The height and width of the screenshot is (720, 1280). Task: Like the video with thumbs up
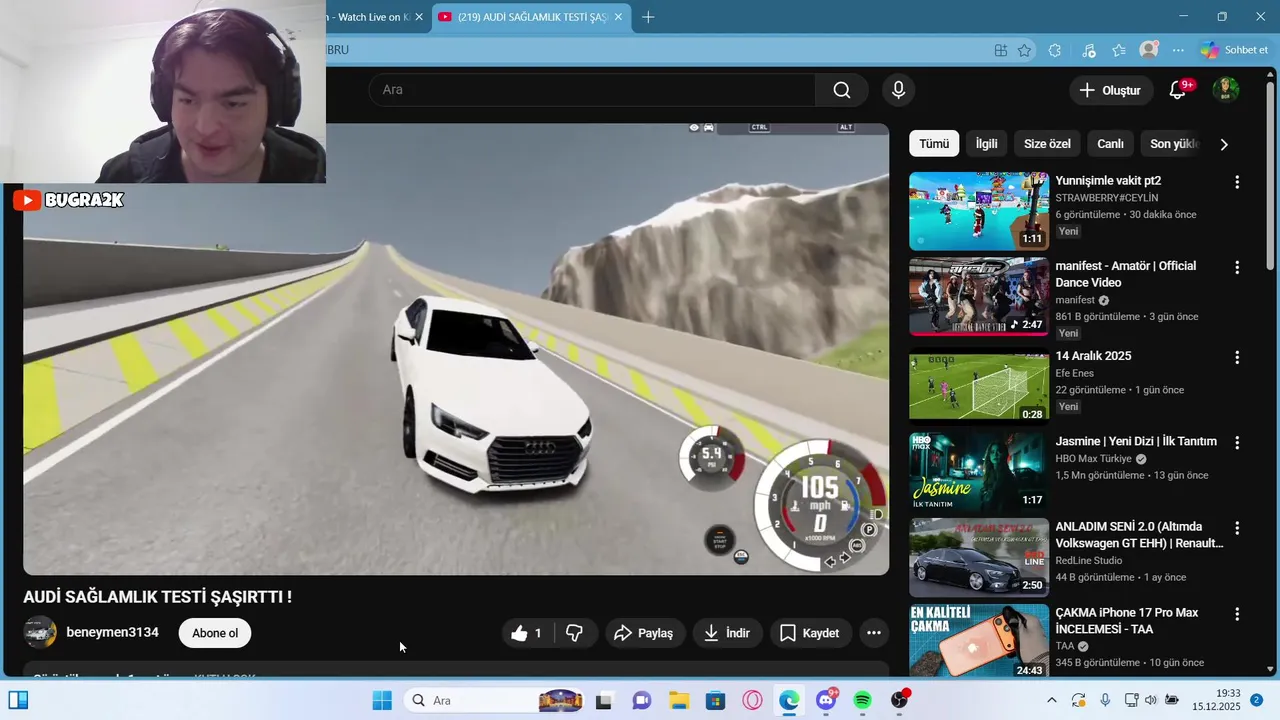pos(526,633)
